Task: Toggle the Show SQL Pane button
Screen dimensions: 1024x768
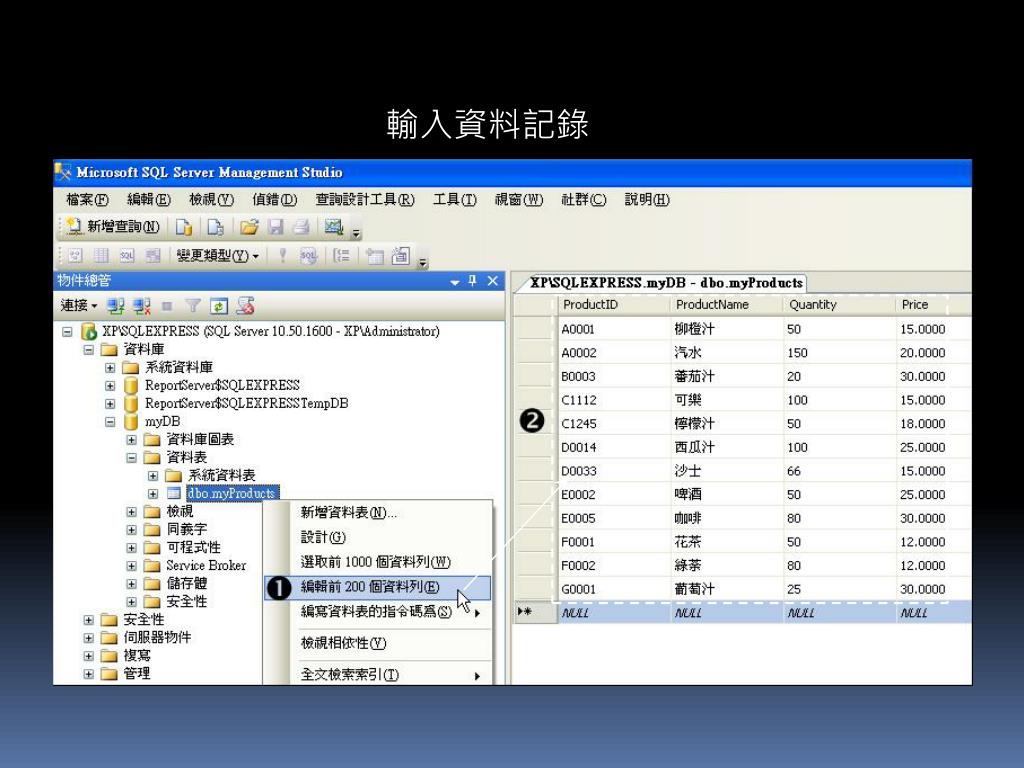Action: [127, 255]
